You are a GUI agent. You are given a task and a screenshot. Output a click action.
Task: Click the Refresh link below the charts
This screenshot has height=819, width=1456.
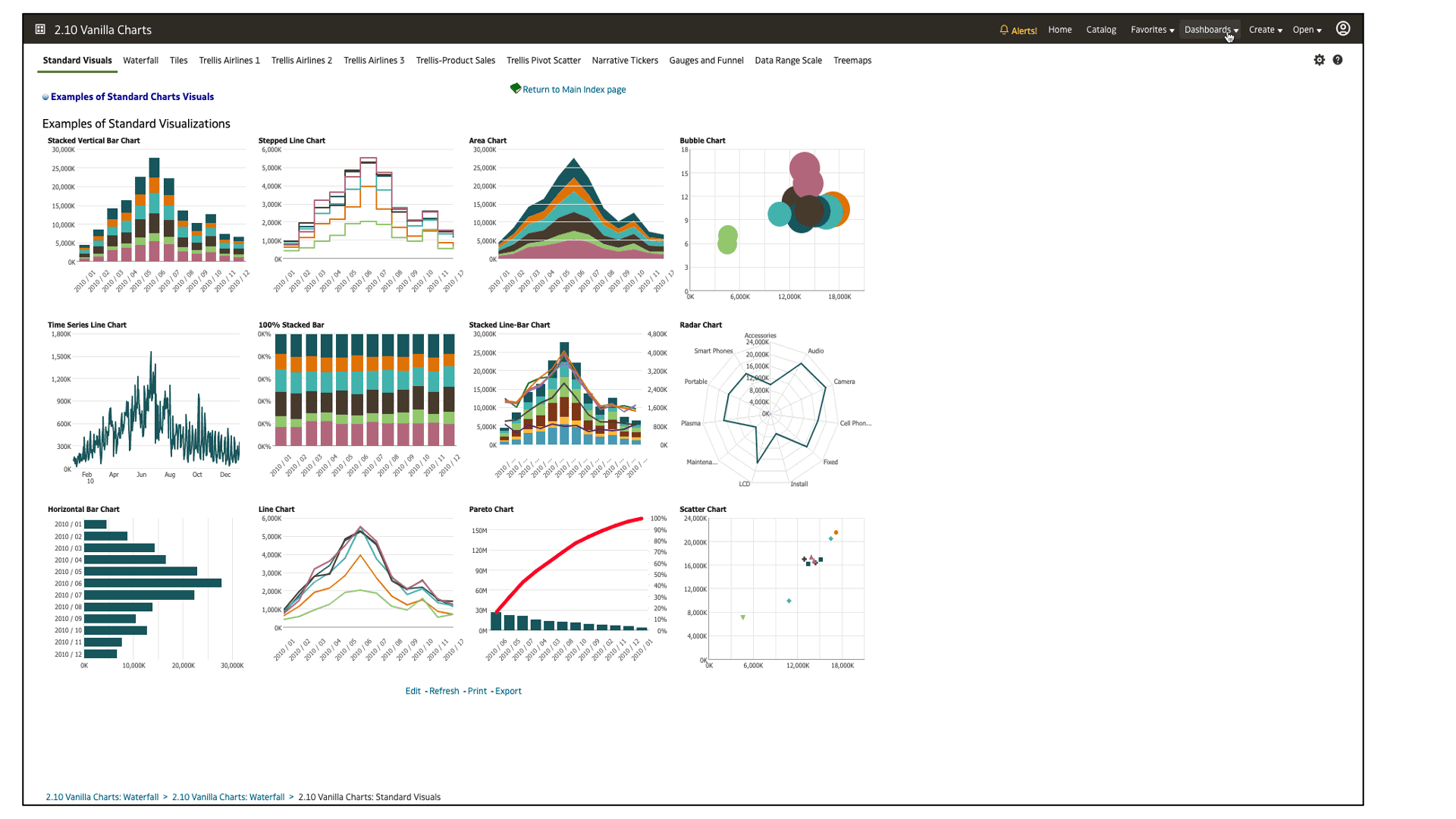(444, 691)
